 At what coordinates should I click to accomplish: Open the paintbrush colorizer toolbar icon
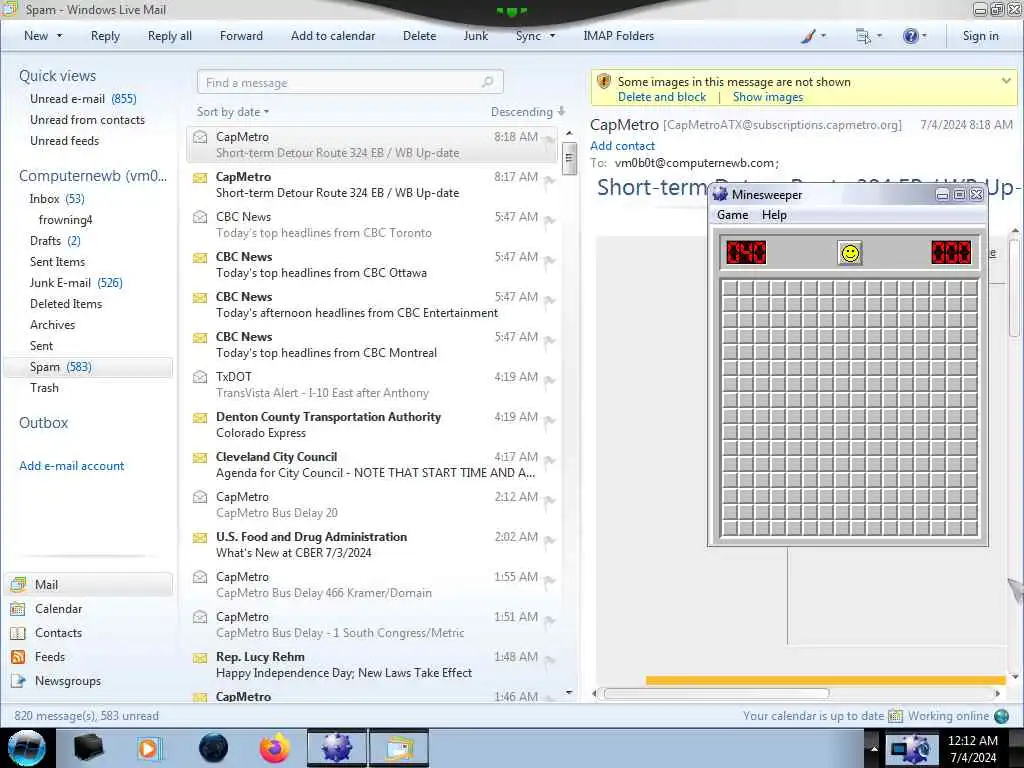point(808,37)
